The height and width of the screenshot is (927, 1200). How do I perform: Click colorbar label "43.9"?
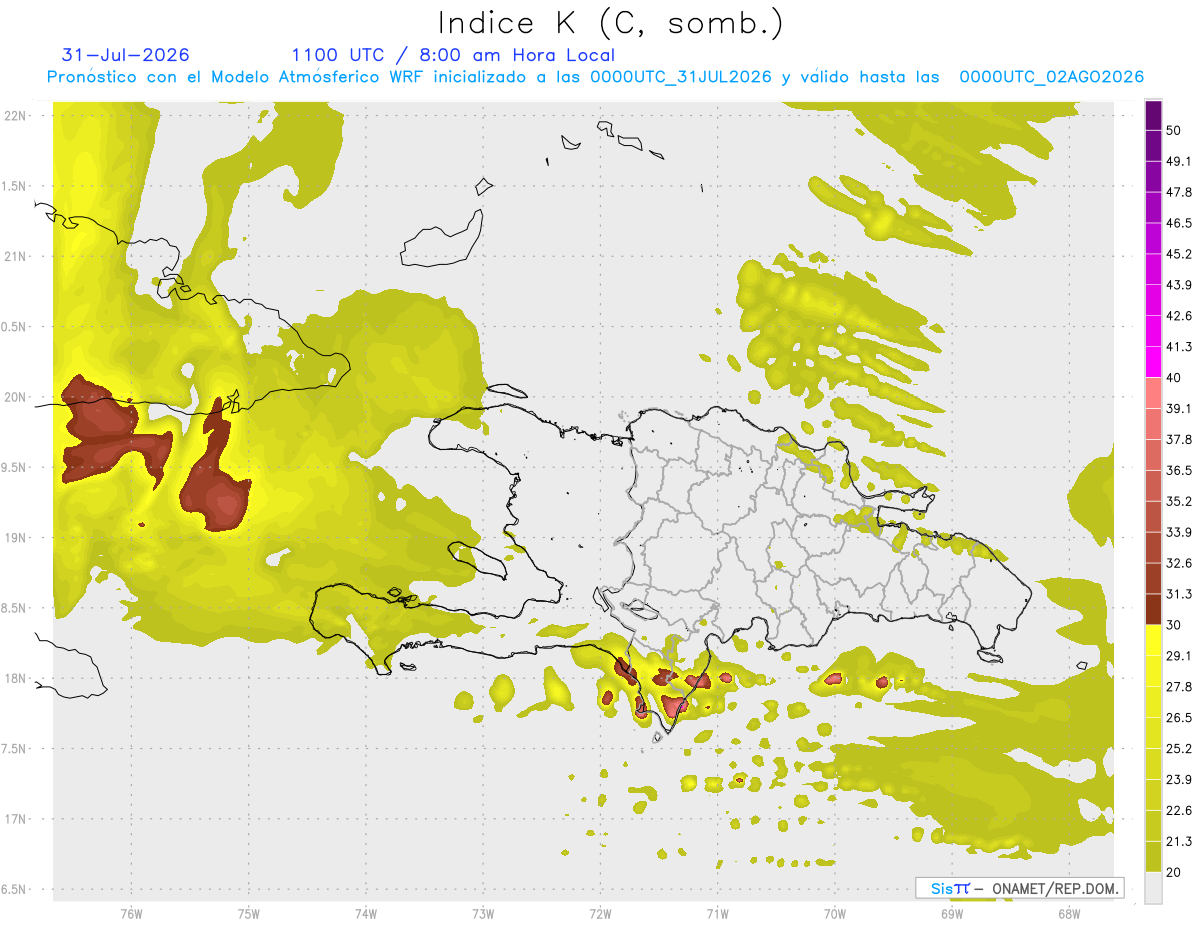coord(1179,285)
